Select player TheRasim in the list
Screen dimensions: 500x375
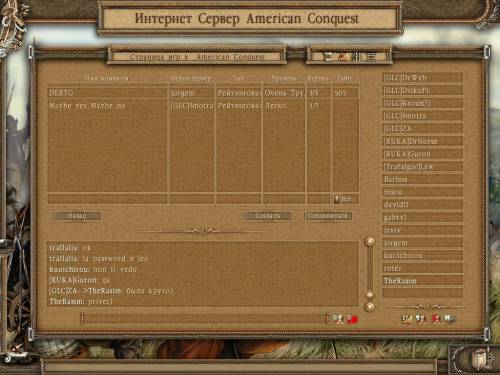pyautogui.click(x=423, y=281)
